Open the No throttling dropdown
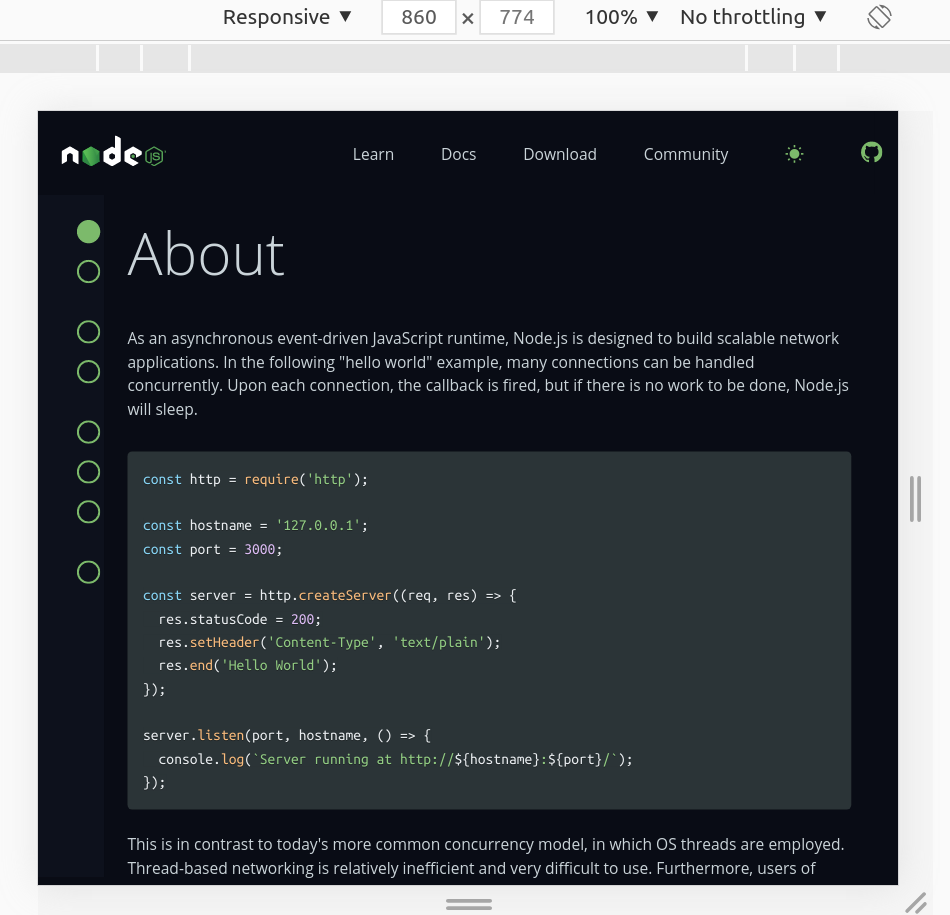This screenshot has height=915, width=950. pyautogui.click(x=753, y=17)
